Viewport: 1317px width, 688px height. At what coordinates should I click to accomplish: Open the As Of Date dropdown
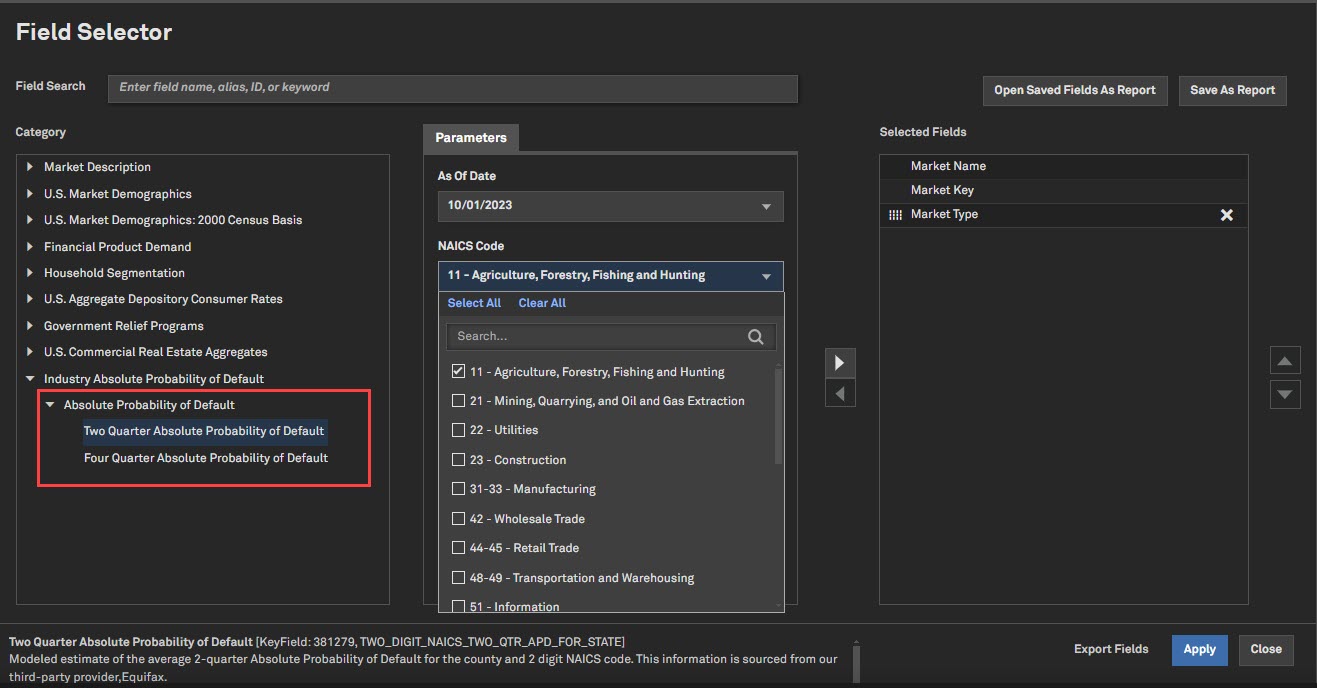point(610,206)
